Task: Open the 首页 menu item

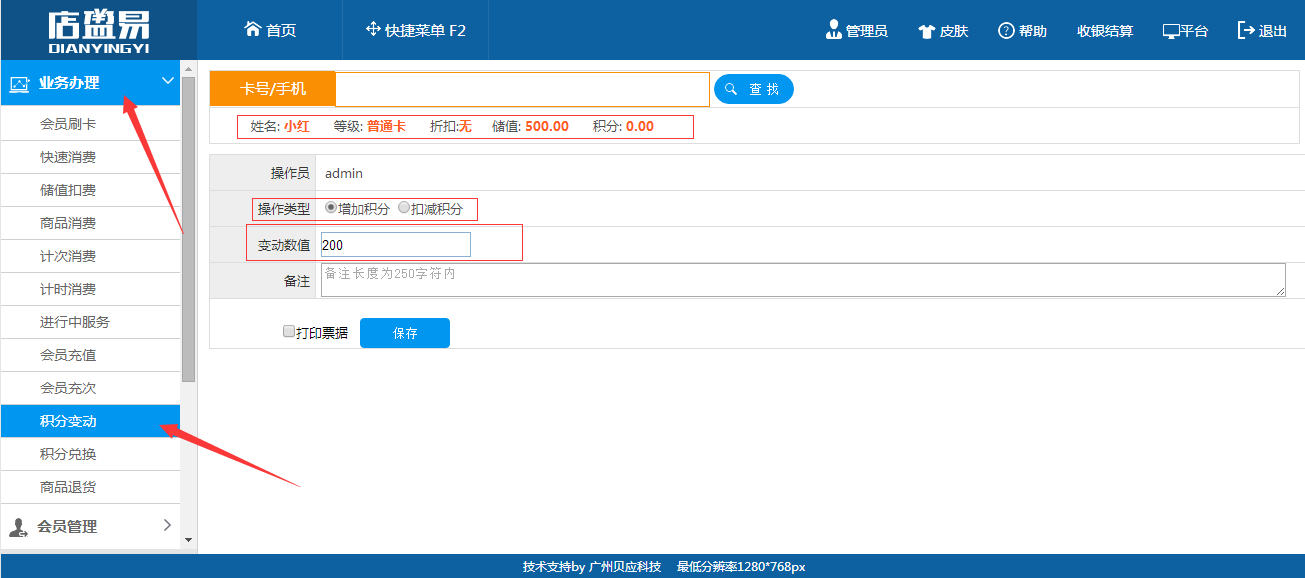Action: click(270, 30)
